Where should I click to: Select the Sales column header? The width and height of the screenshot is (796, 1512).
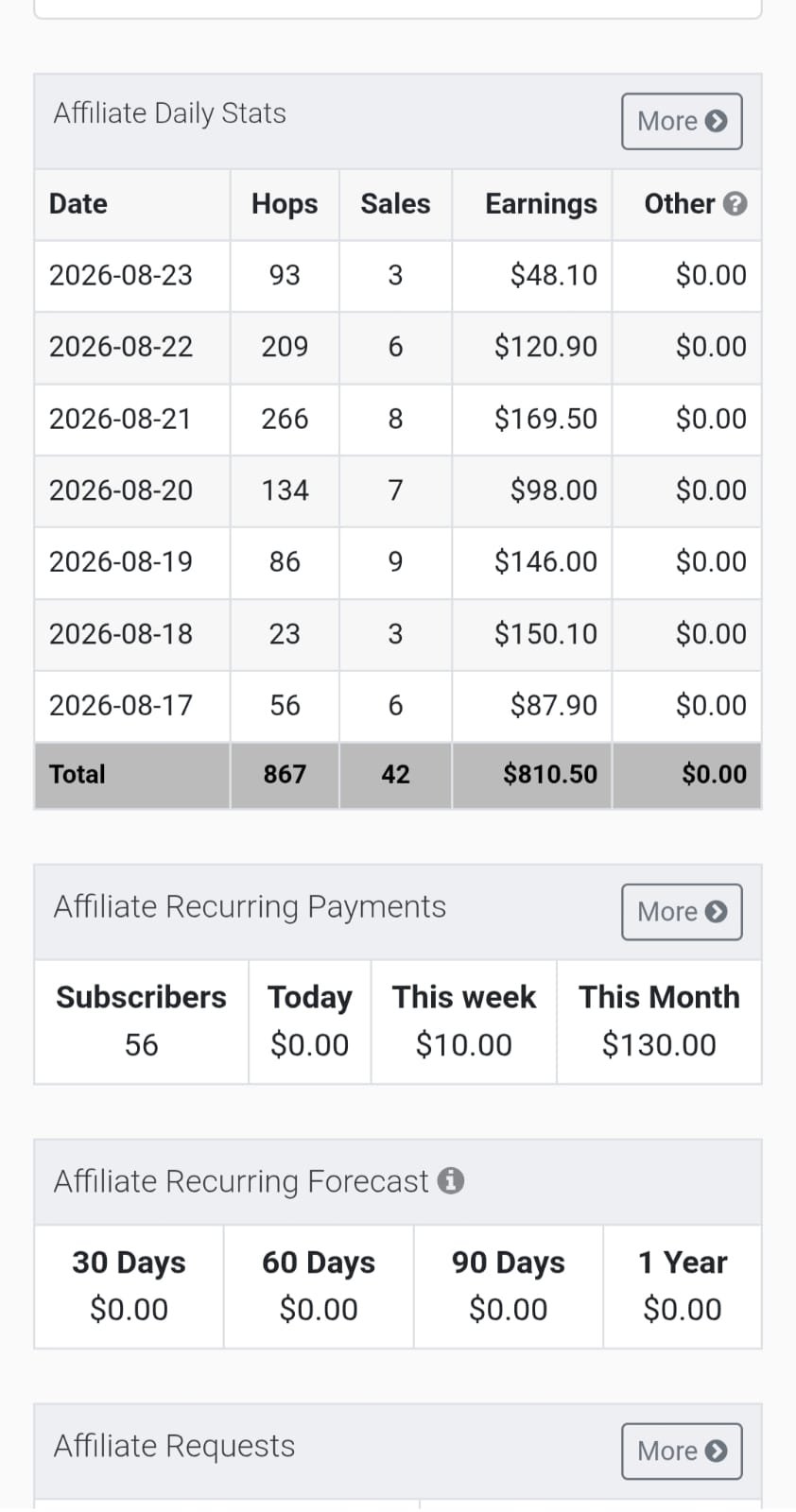tap(395, 204)
